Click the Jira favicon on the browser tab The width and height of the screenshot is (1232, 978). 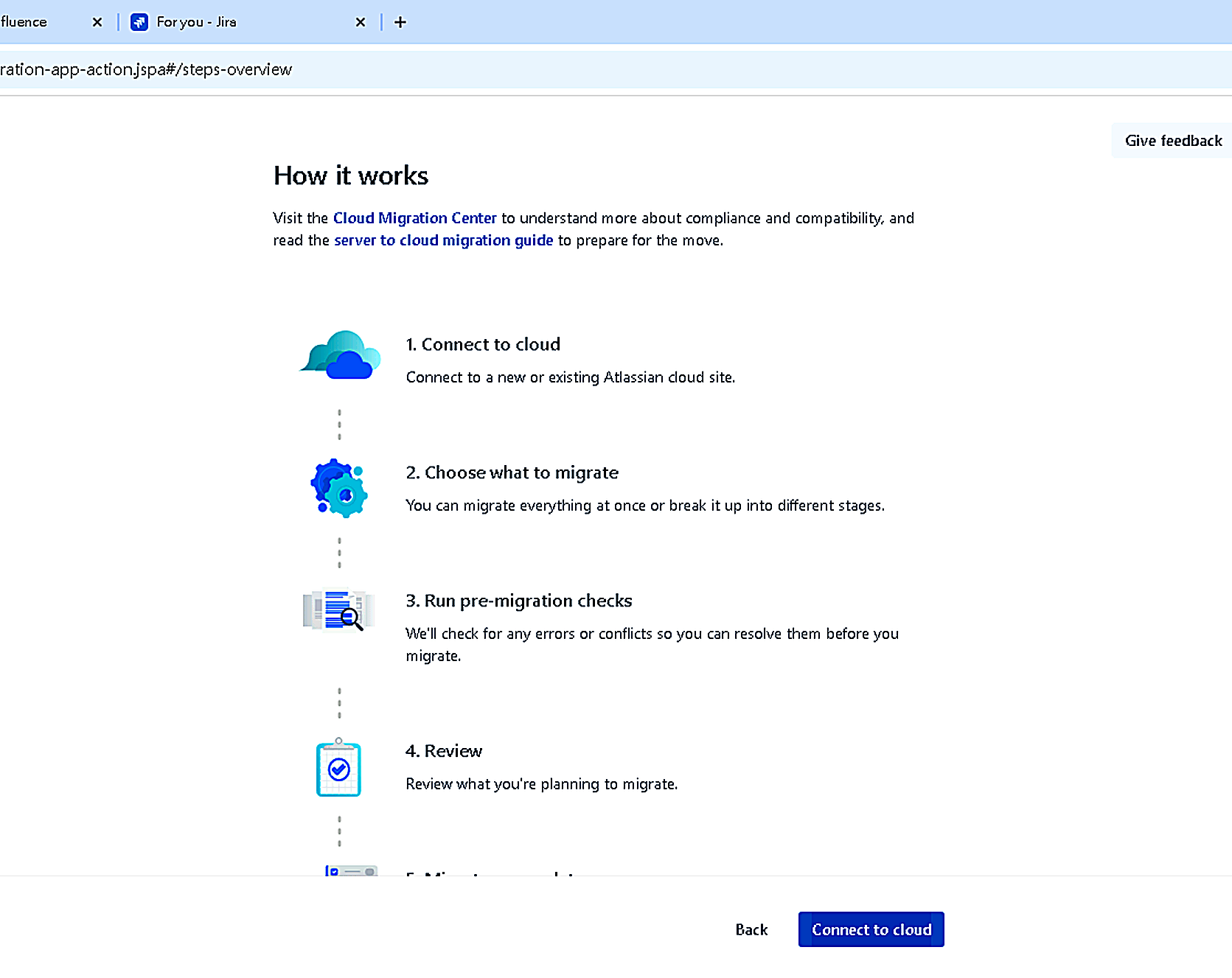pyautogui.click(x=139, y=22)
